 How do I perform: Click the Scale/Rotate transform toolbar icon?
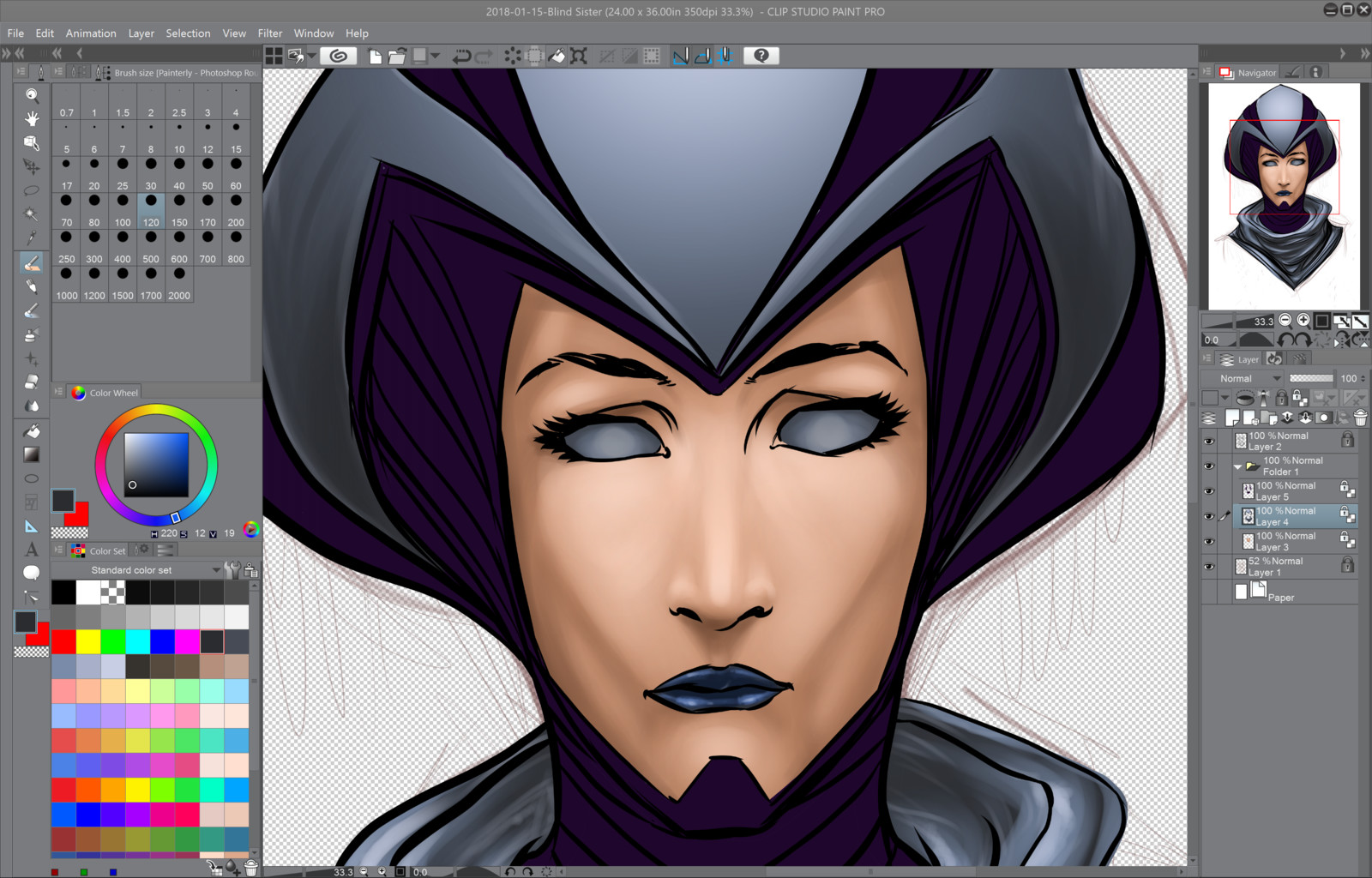[x=580, y=56]
